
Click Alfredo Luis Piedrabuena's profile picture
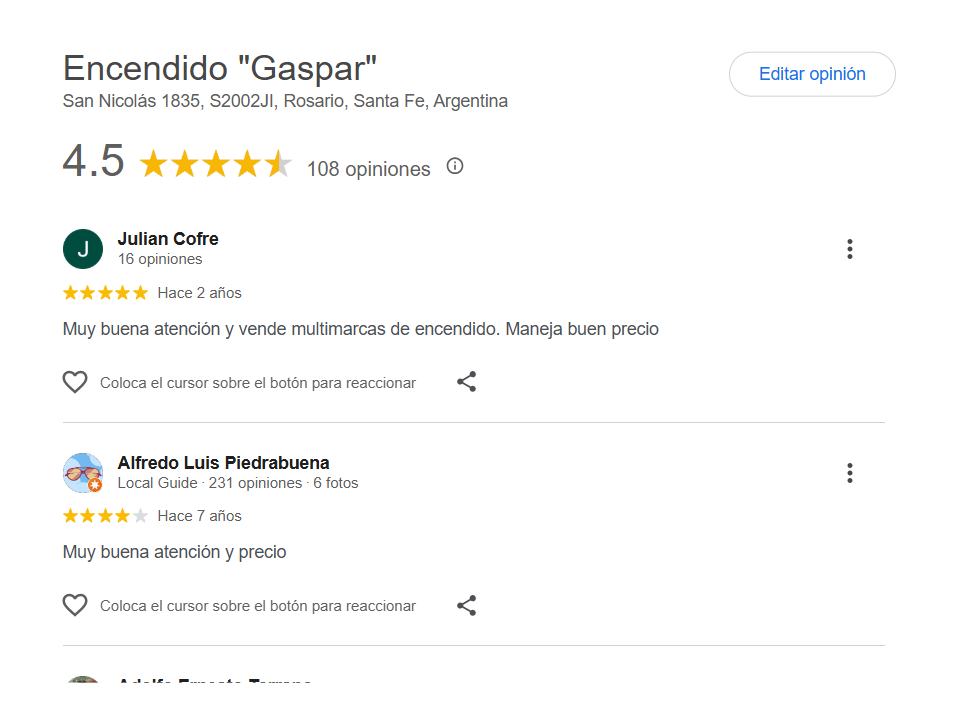pos(83,472)
